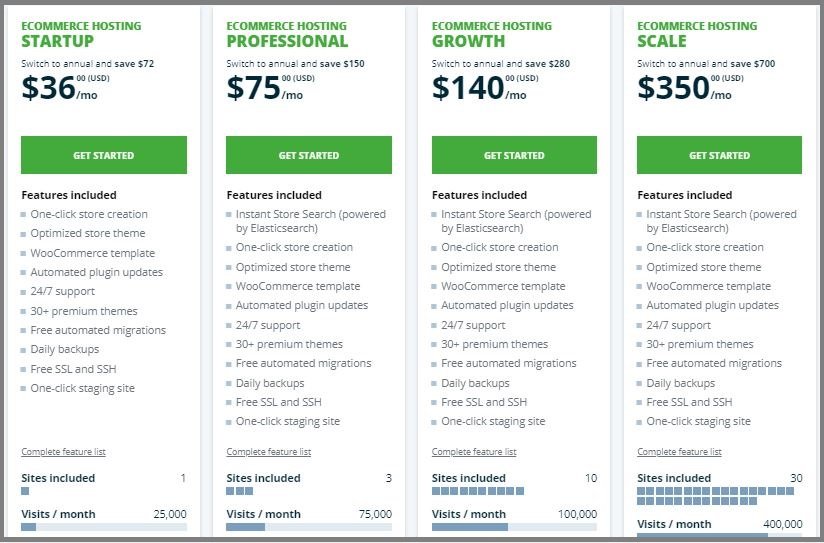Open Complete feature list for Growth
The image size is (824, 543).
(x=474, y=452)
